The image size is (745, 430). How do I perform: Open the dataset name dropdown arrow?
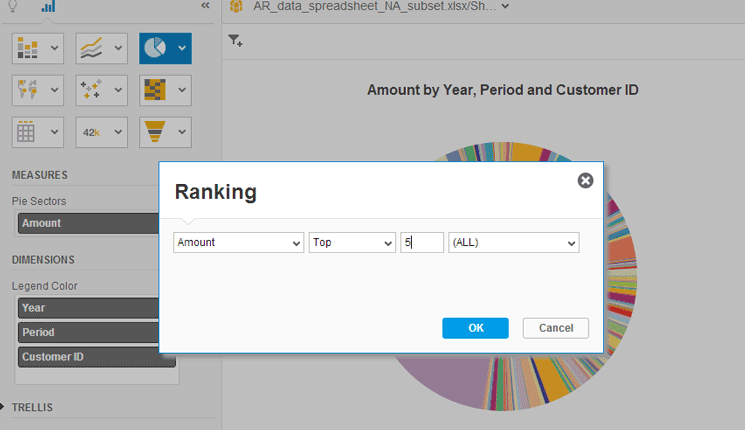point(506,6)
